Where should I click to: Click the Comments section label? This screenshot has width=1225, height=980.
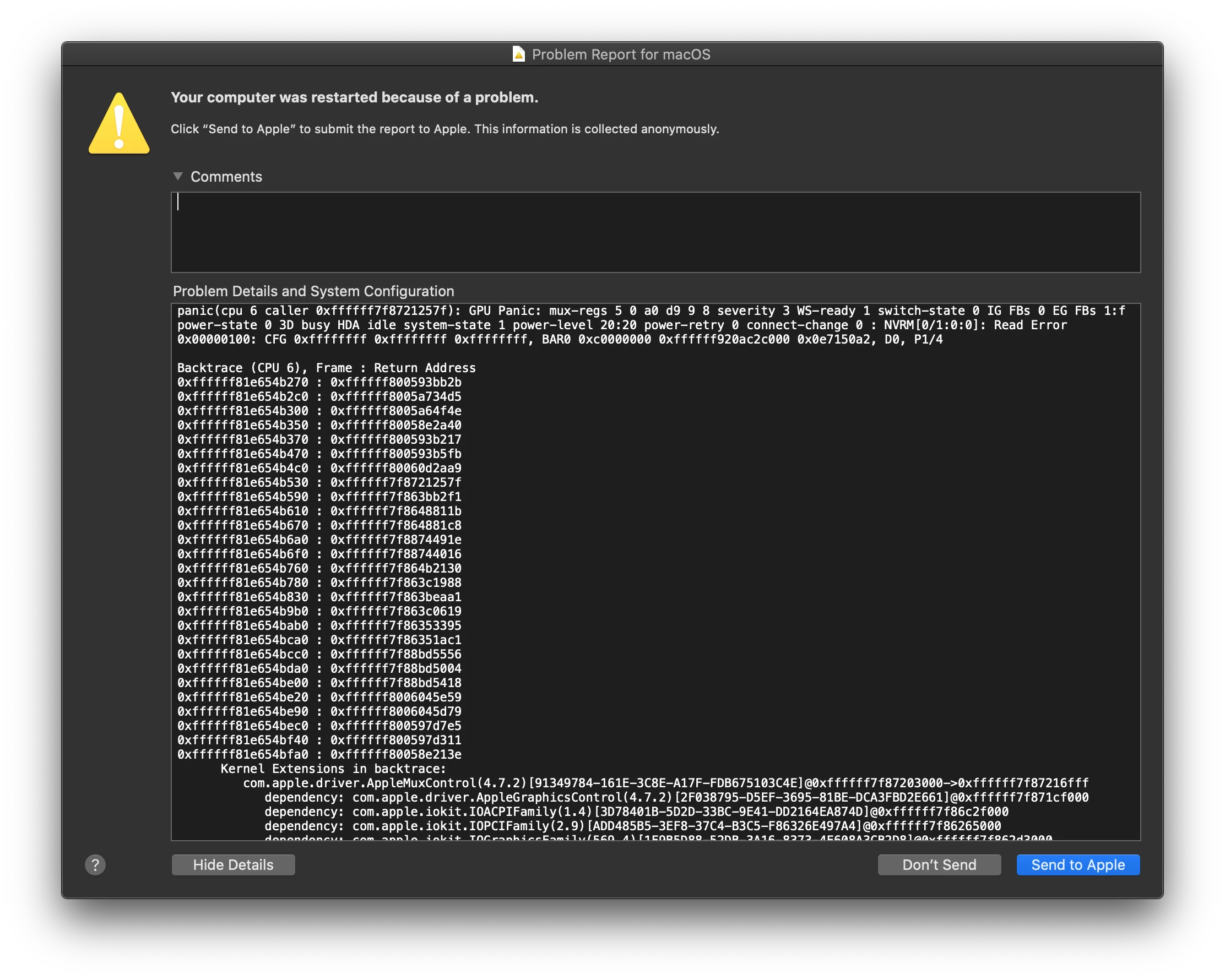[x=226, y=177]
